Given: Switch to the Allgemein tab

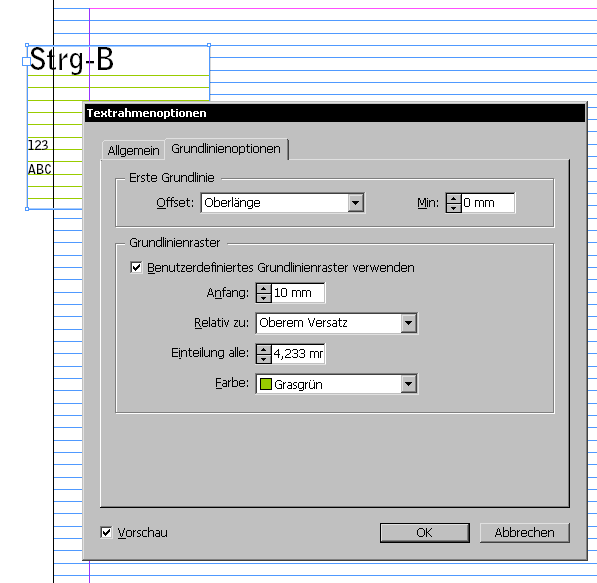Looking at the screenshot, I should (x=133, y=150).
